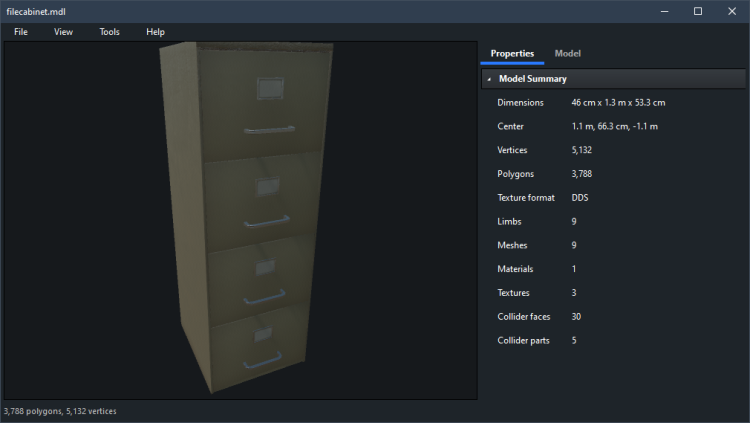Open the Tools menu

click(x=109, y=32)
